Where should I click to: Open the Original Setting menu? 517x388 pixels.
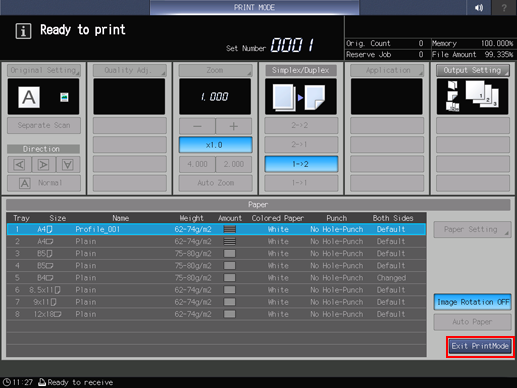[x=43, y=70]
